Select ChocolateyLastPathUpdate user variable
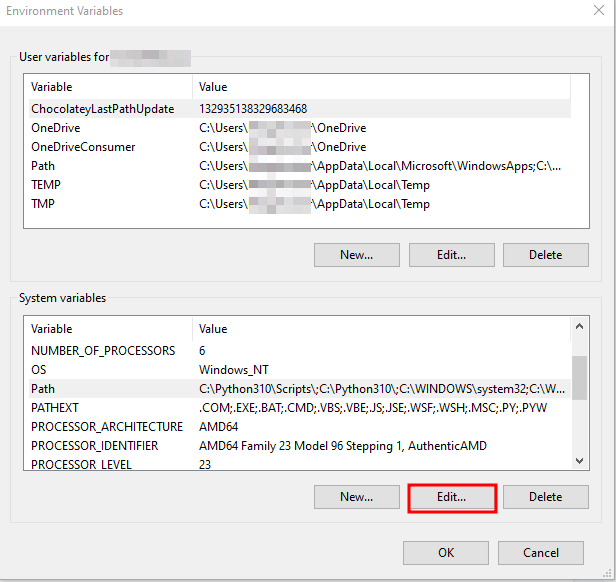 click(x=102, y=109)
